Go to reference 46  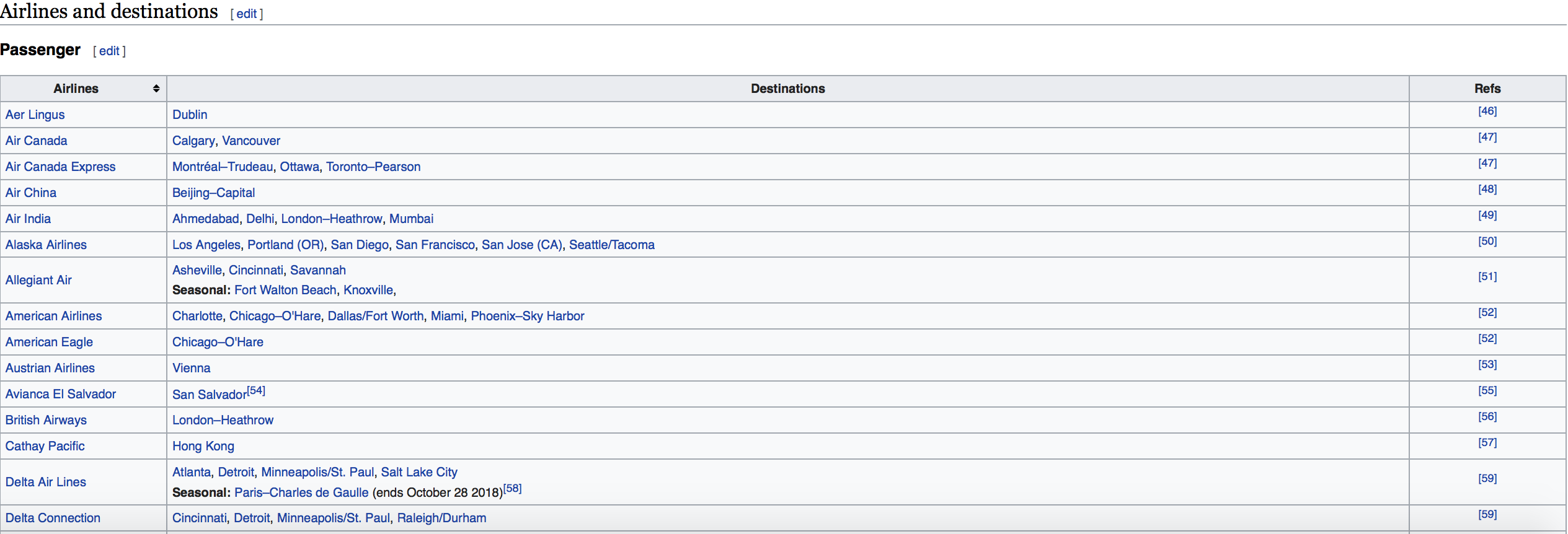1487,111
